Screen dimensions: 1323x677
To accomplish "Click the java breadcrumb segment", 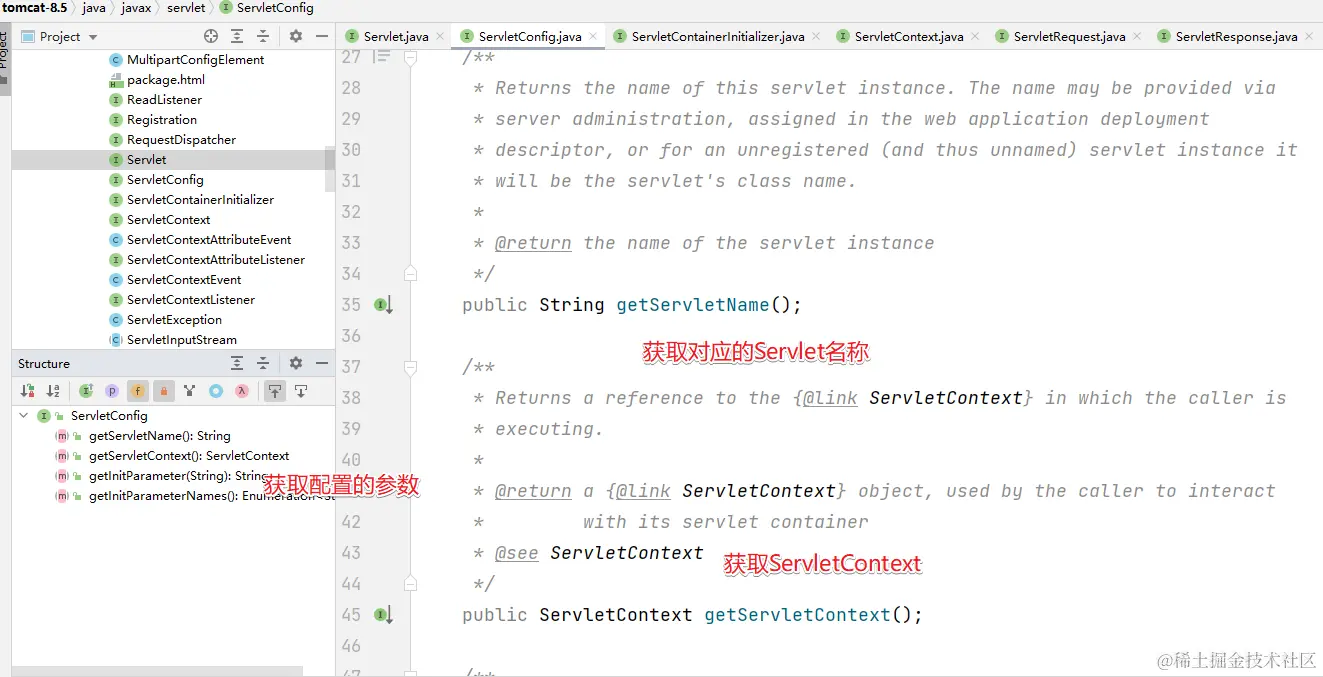I will click(x=94, y=8).
